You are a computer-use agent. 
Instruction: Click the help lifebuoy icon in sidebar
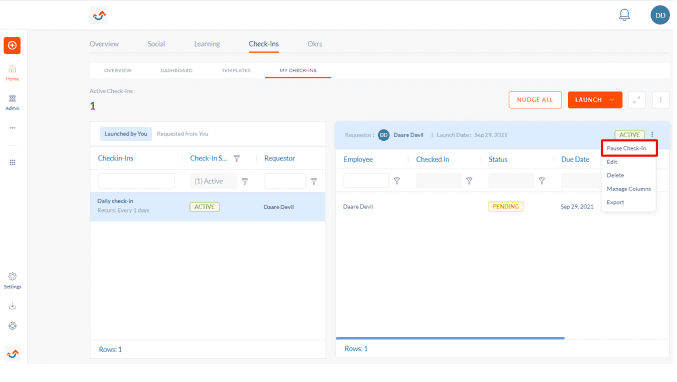(x=12, y=326)
